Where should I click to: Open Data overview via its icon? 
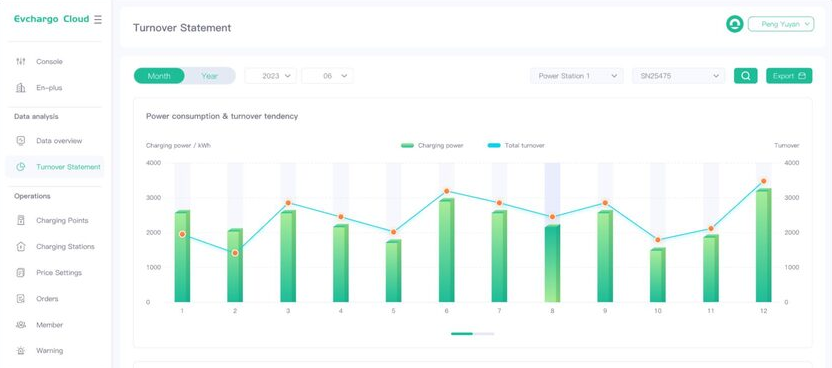pyautogui.click(x=21, y=141)
